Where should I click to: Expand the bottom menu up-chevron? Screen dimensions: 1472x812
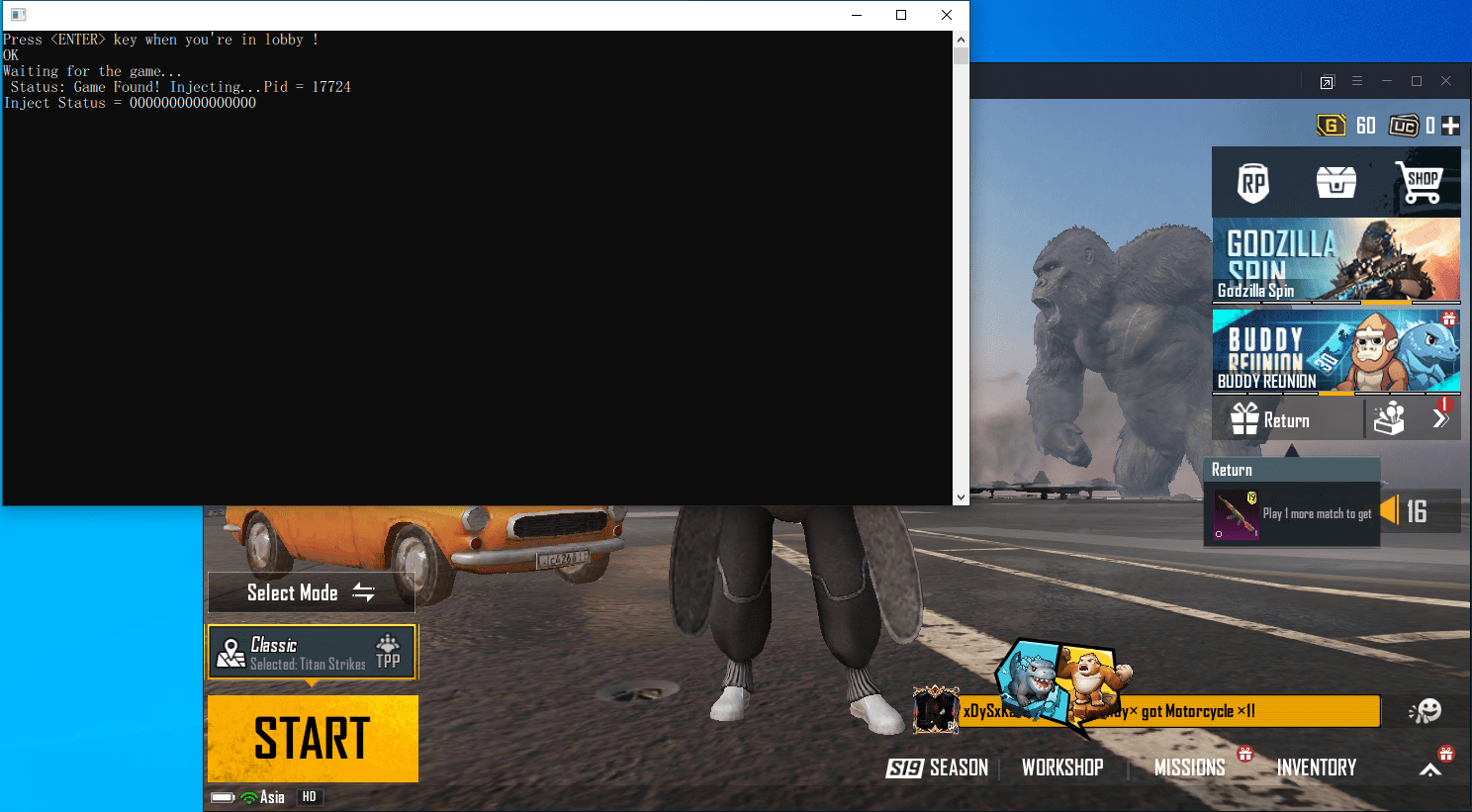click(1430, 769)
